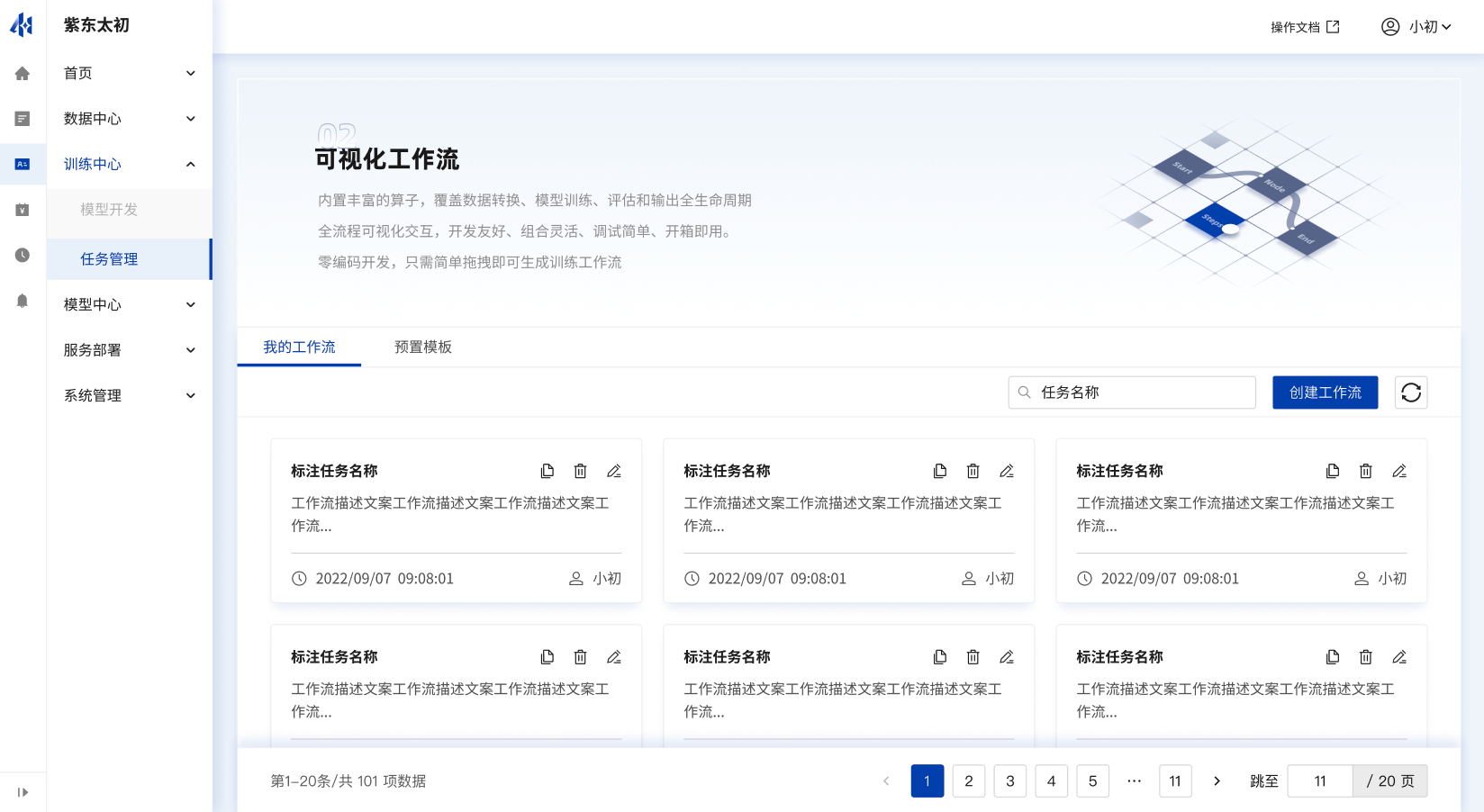The height and width of the screenshot is (812, 1484).
Task: Click the 可视化工作流 heading
Action: 387,159
